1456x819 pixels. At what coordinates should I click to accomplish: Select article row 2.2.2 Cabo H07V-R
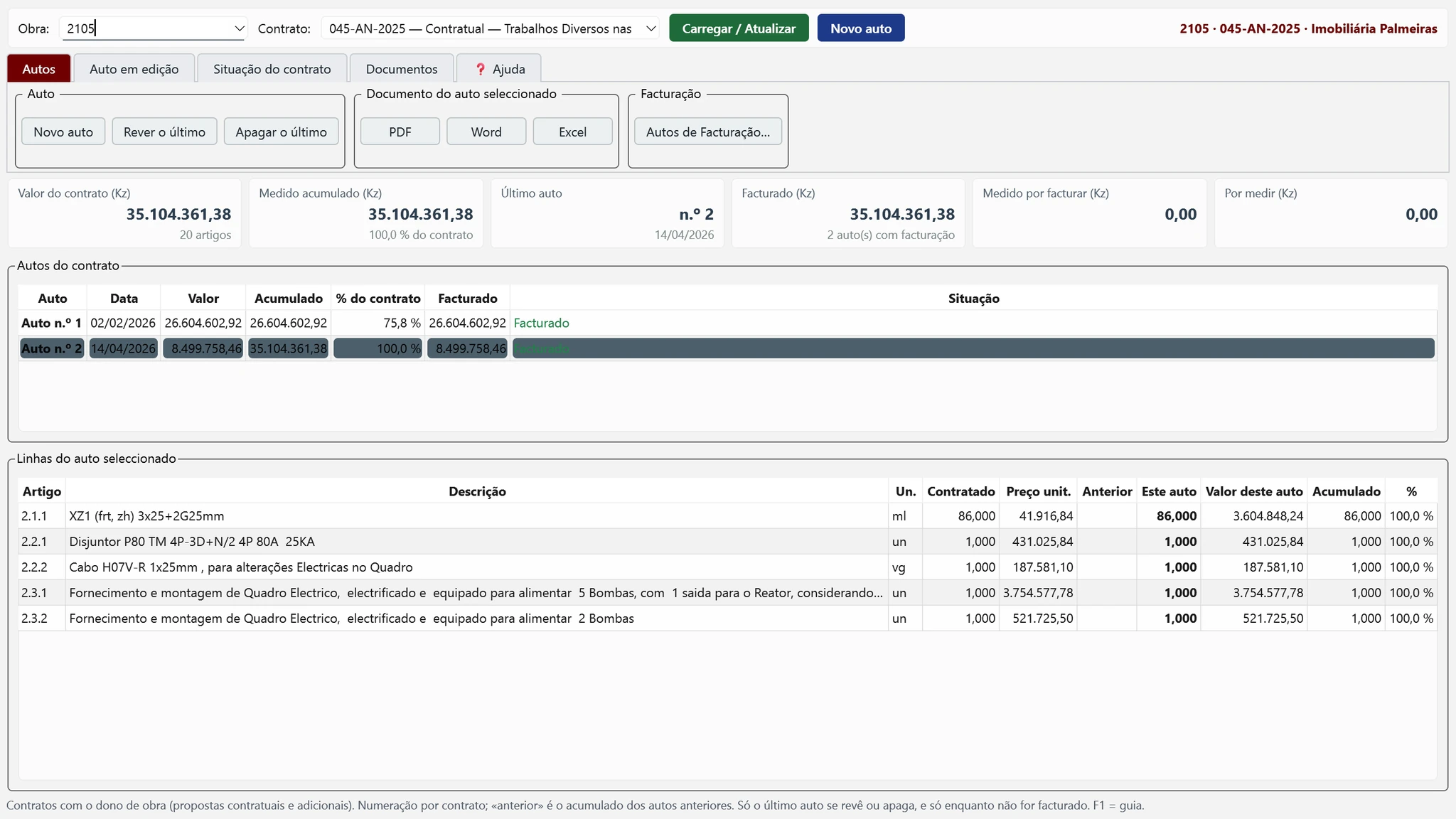727,567
